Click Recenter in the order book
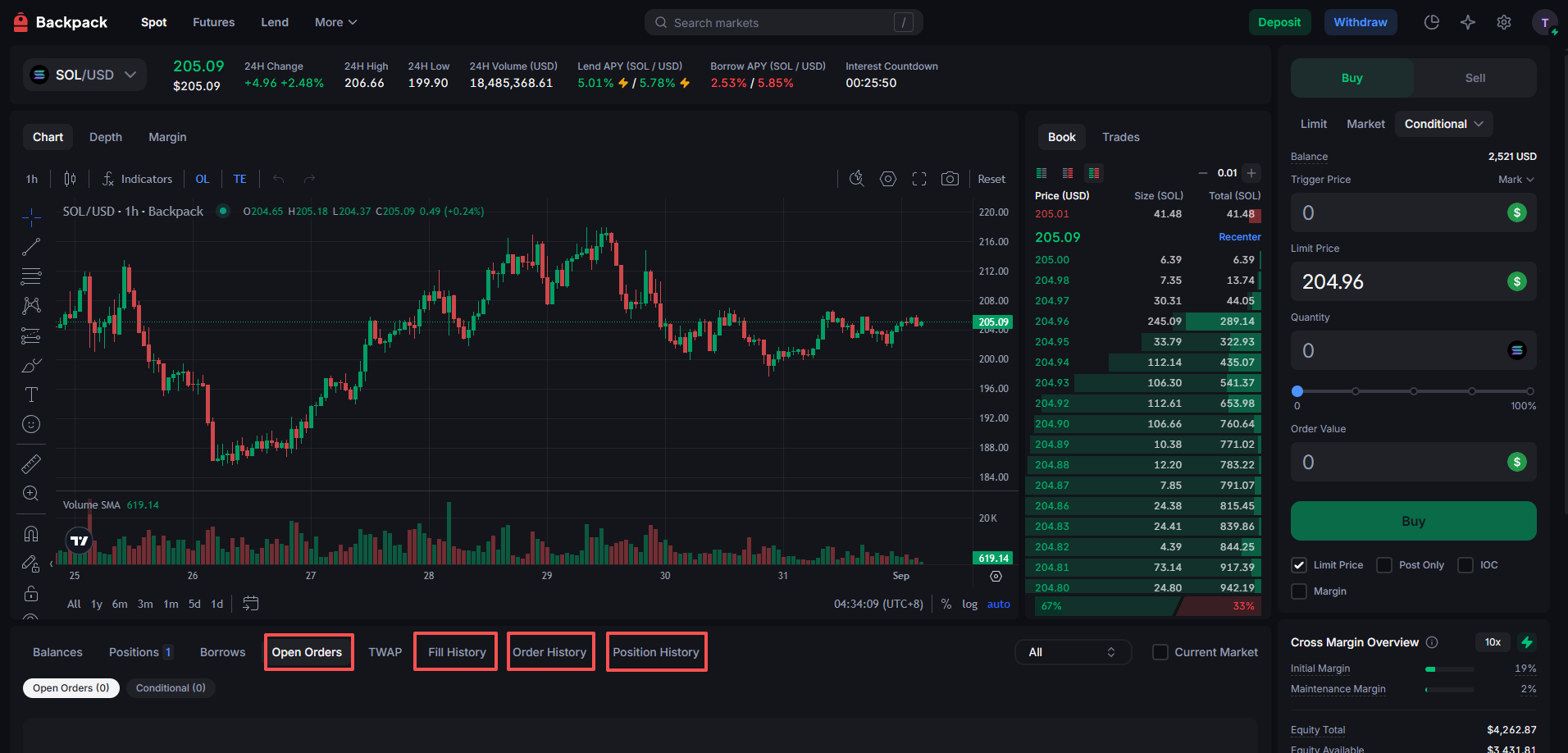The height and width of the screenshot is (753, 1568). tap(1239, 237)
